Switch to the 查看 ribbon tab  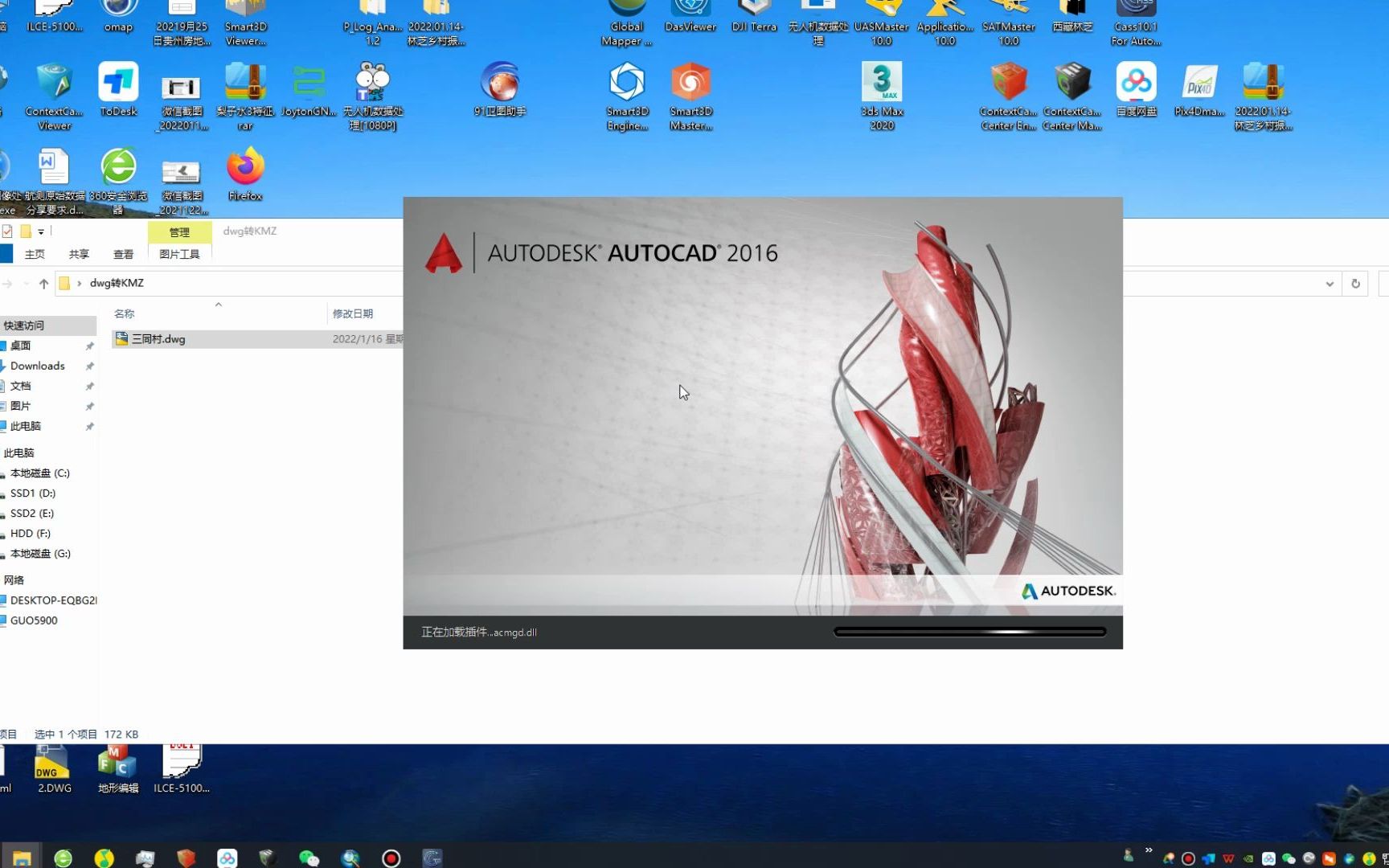pos(123,254)
